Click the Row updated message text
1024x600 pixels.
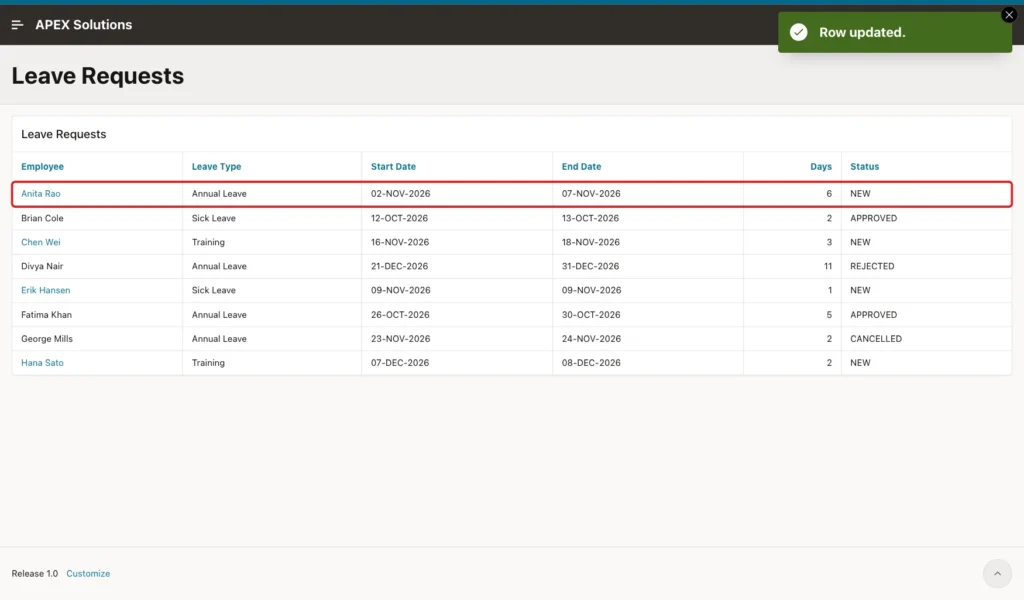point(862,33)
